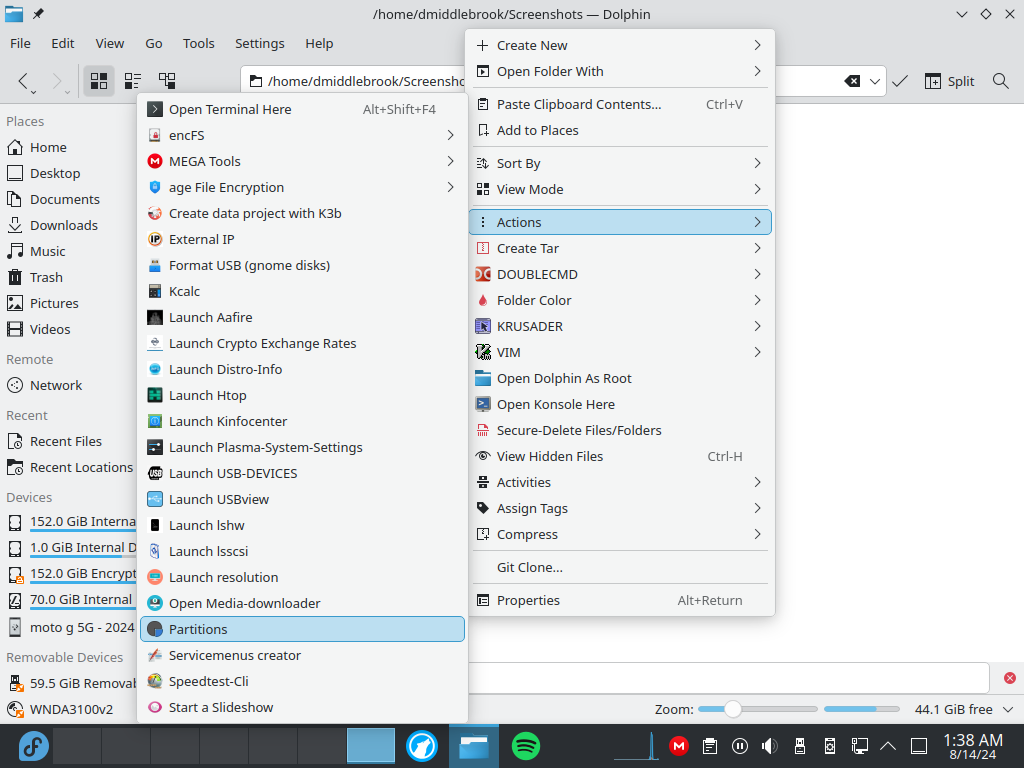
Task: Click the clock in the taskbar
Action: click(x=972, y=746)
